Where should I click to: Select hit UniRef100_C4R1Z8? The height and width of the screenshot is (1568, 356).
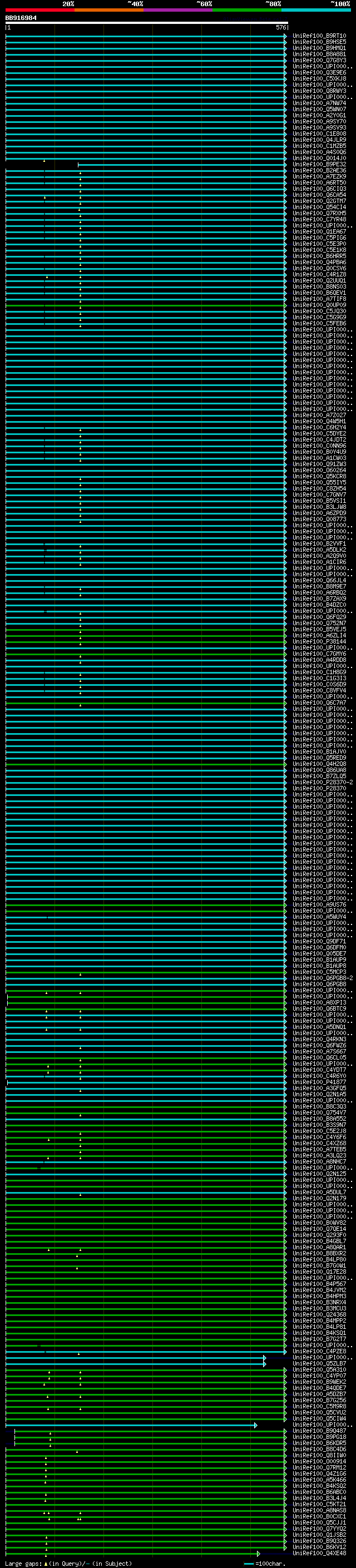tap(319, 275)
